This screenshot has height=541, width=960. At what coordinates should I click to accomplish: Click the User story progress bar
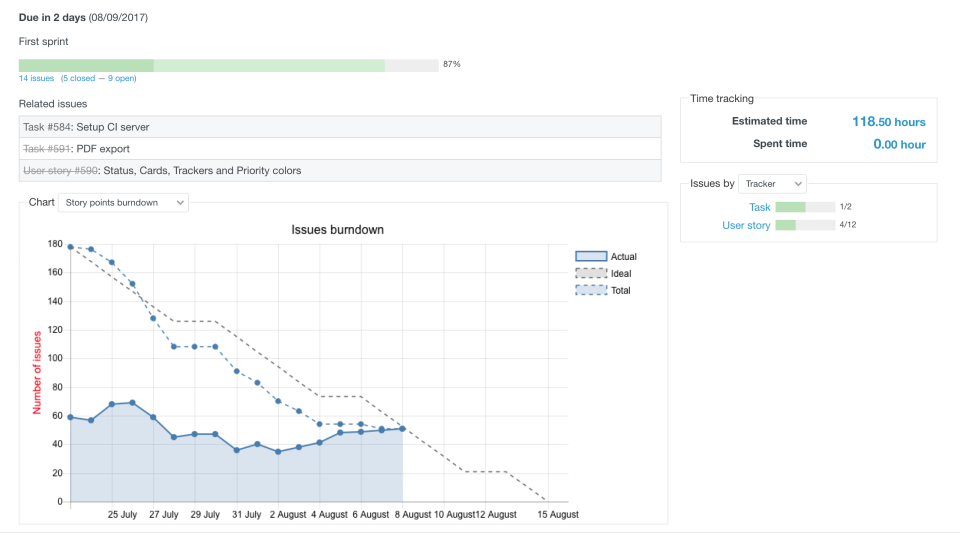(805, 225)
